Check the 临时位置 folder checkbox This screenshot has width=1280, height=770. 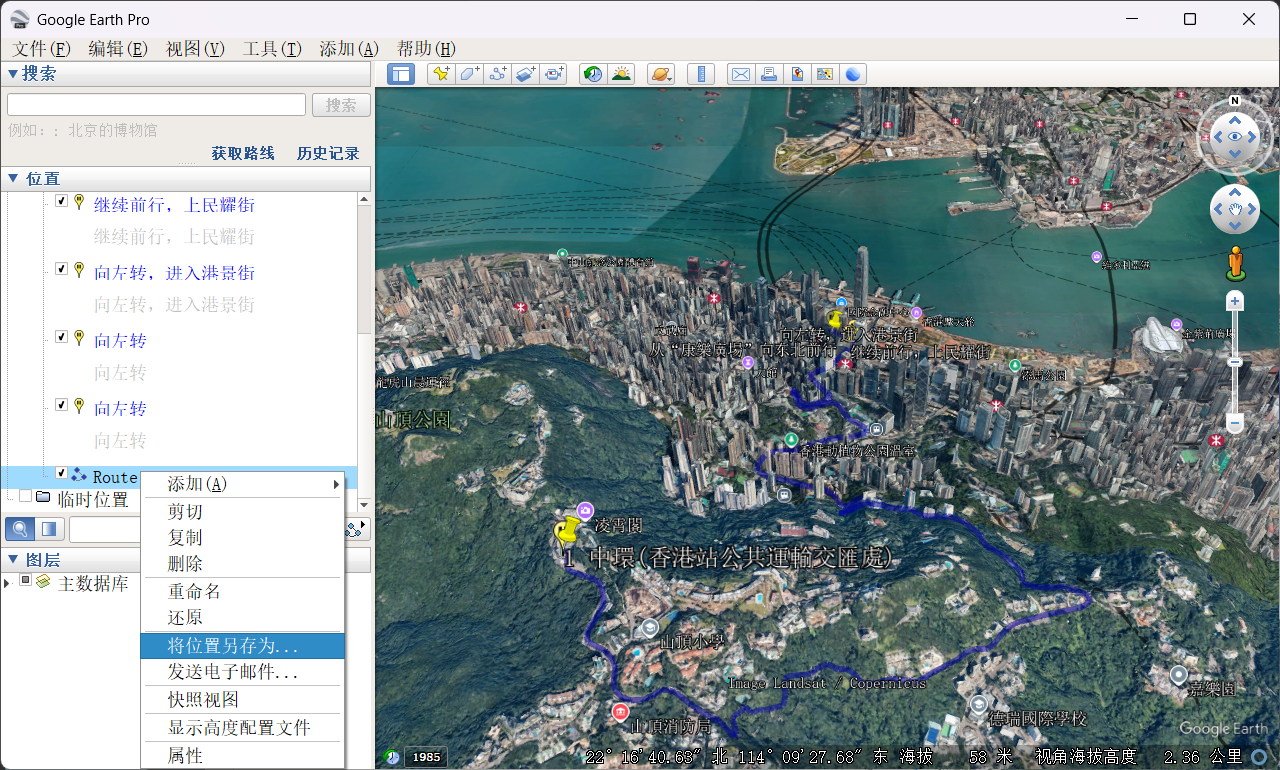(25, 495)
